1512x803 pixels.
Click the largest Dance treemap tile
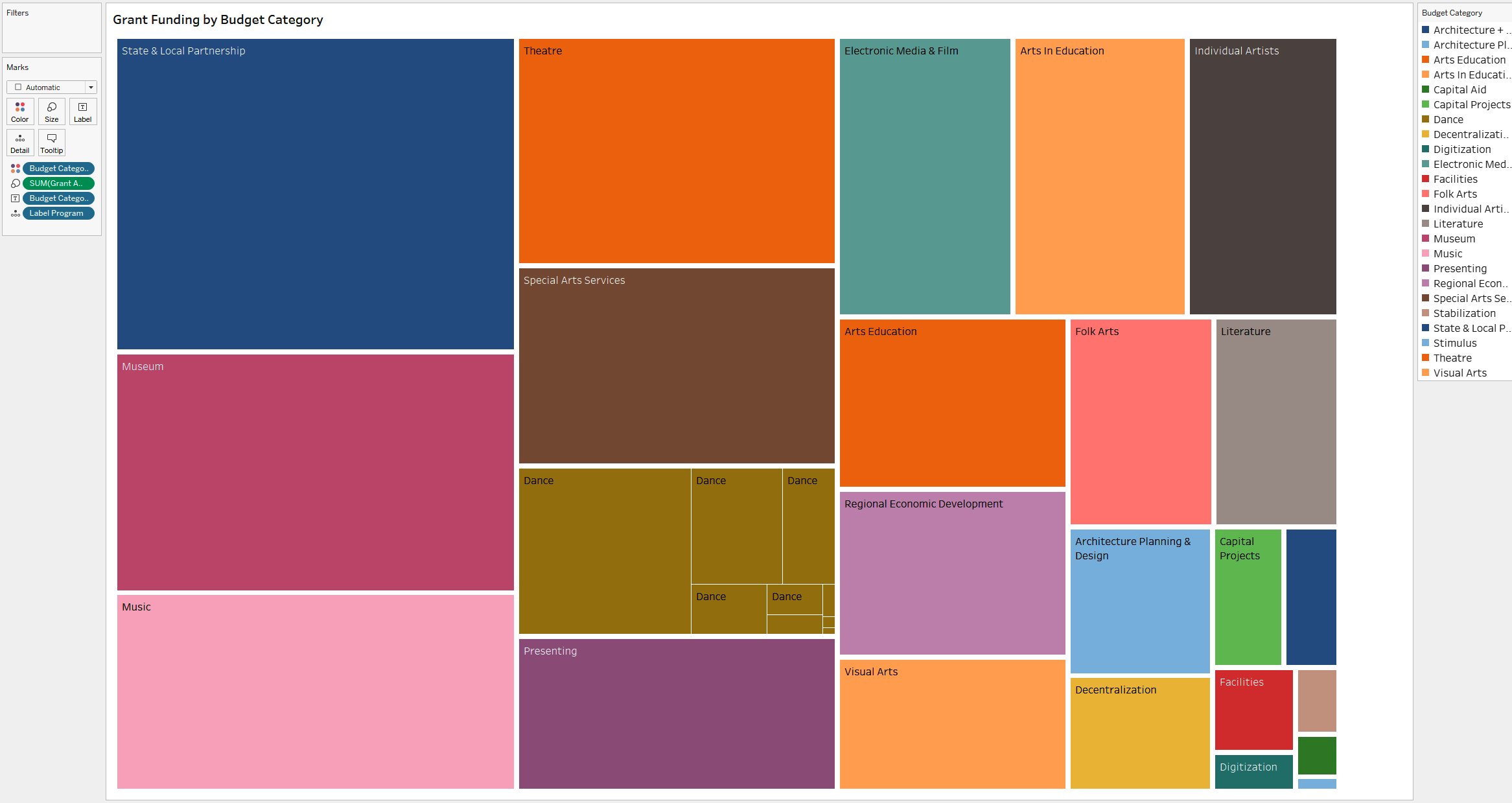[x=605, y=551]
